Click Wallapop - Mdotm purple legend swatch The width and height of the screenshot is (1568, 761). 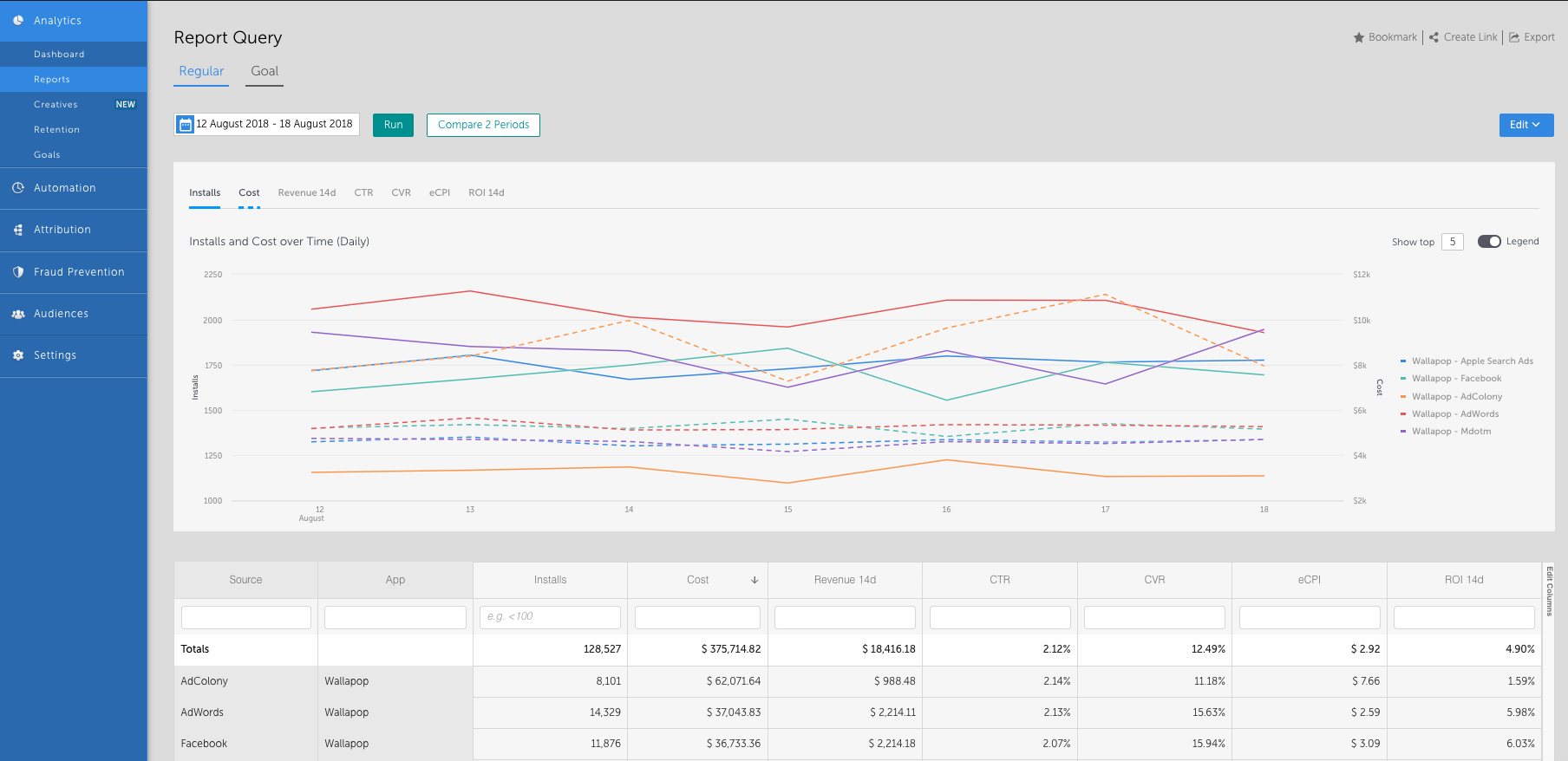[1403, 432]
